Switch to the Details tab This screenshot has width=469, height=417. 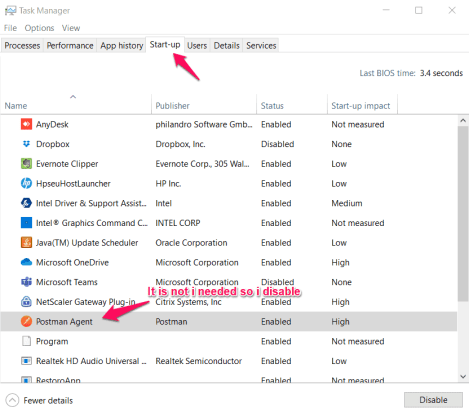pyautogui.click(x=227, y=46)
